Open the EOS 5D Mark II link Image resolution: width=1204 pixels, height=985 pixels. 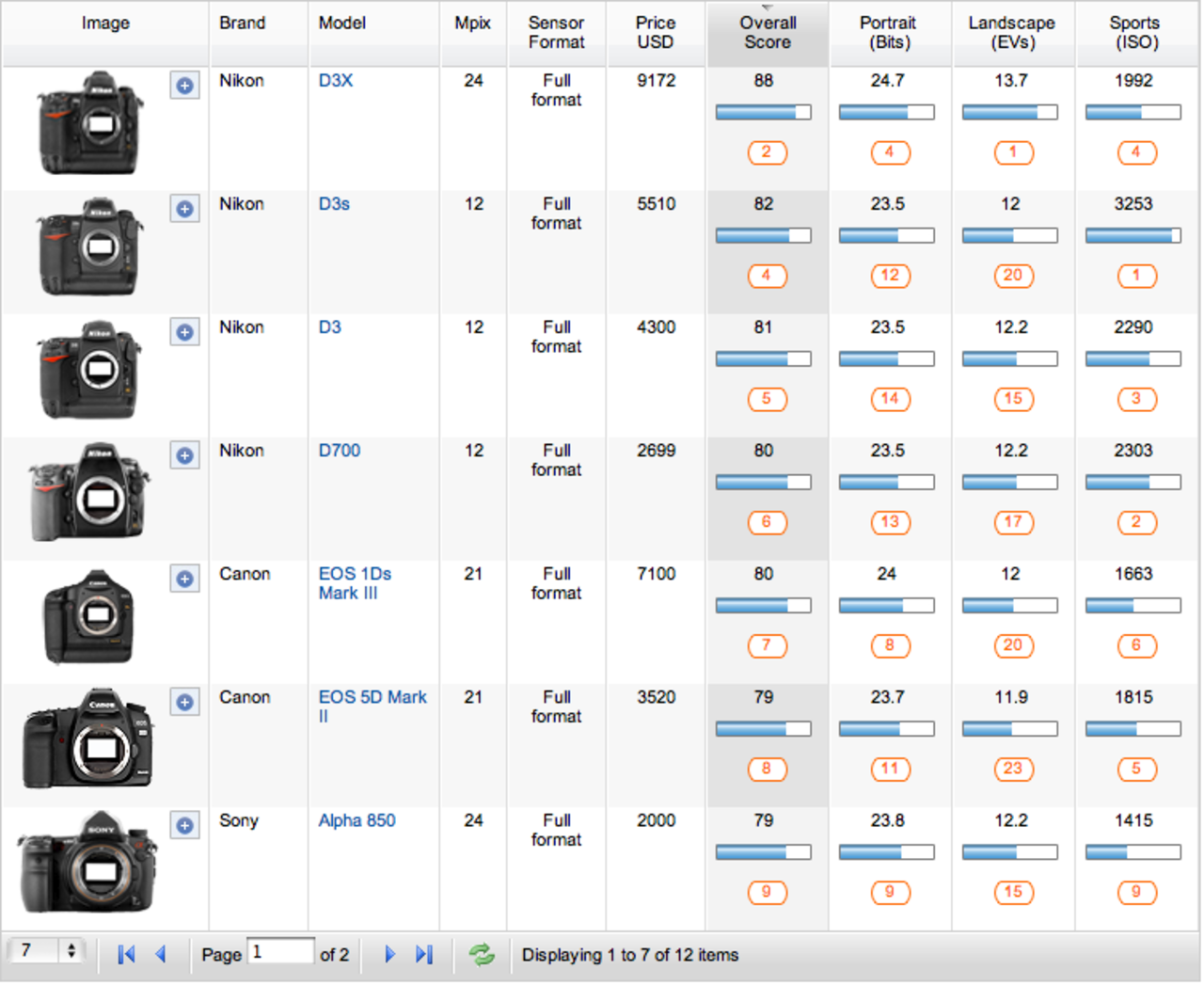click(372, 707)
